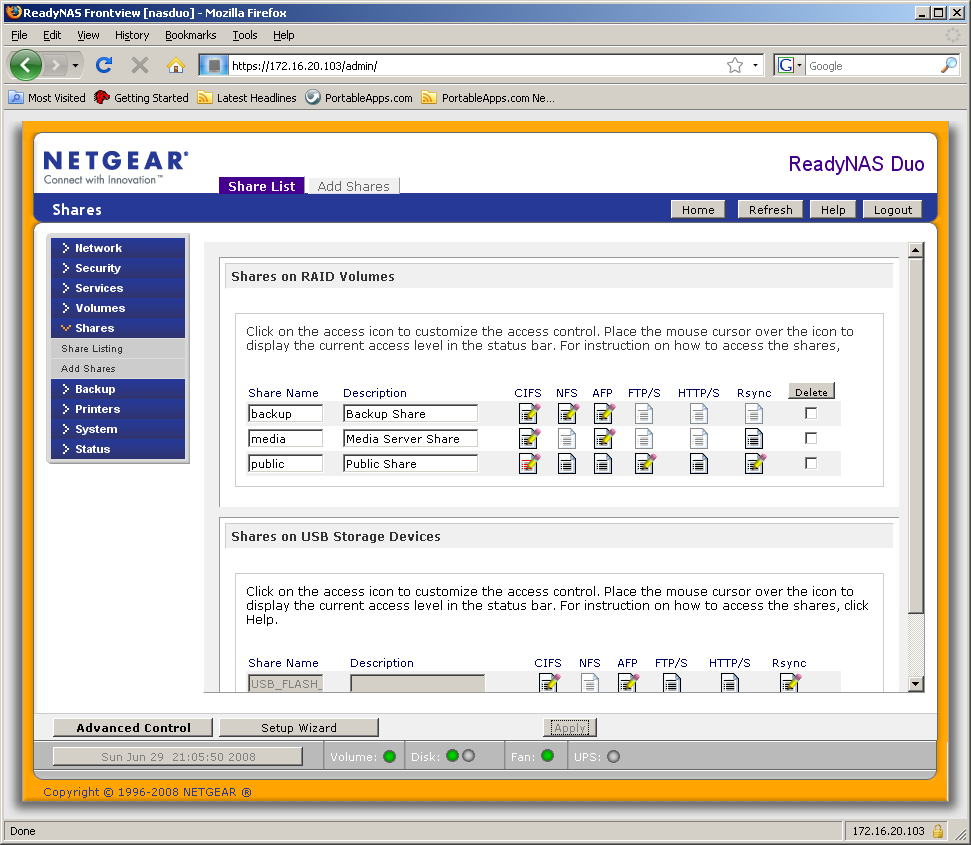Open the Bookmarks menu
The width and height of the screenshot is (971, 845).
[190, 35]
